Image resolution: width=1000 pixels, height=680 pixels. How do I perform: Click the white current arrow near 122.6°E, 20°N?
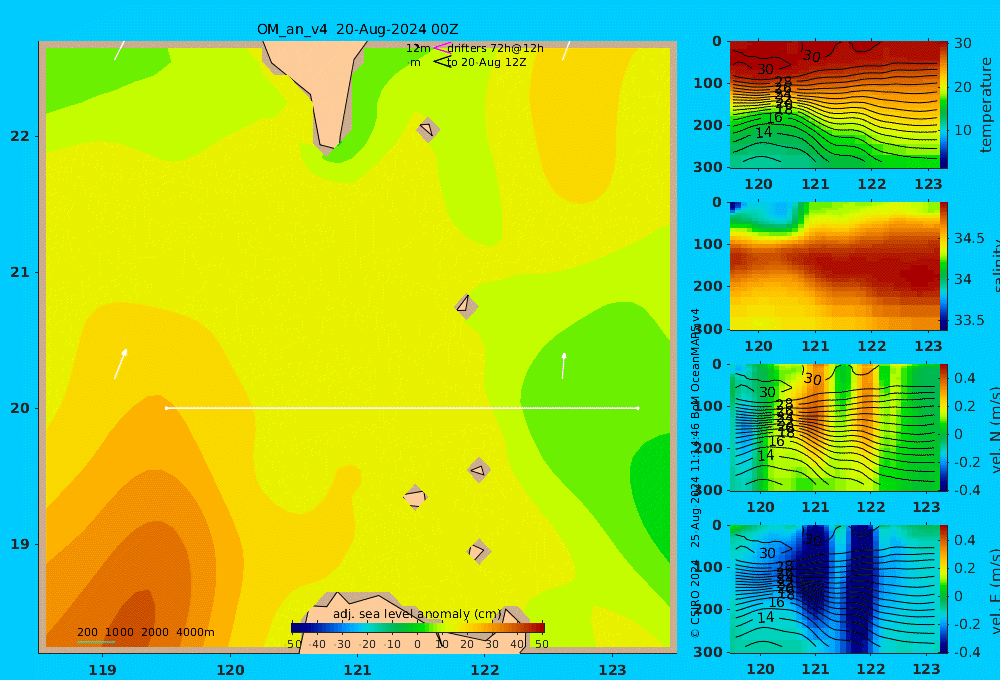tap(563, 366)
